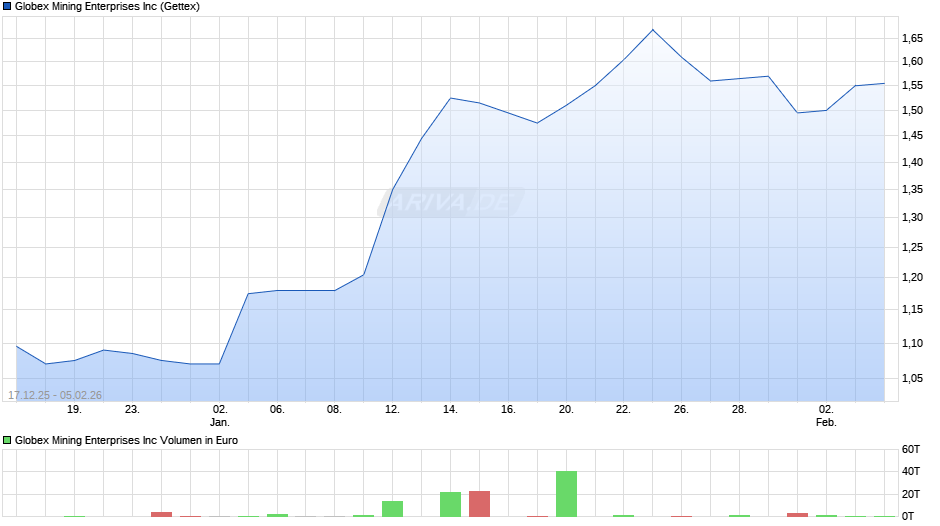
Task: Click the price axis label 1,20
Action: click(x=912, y=277)
